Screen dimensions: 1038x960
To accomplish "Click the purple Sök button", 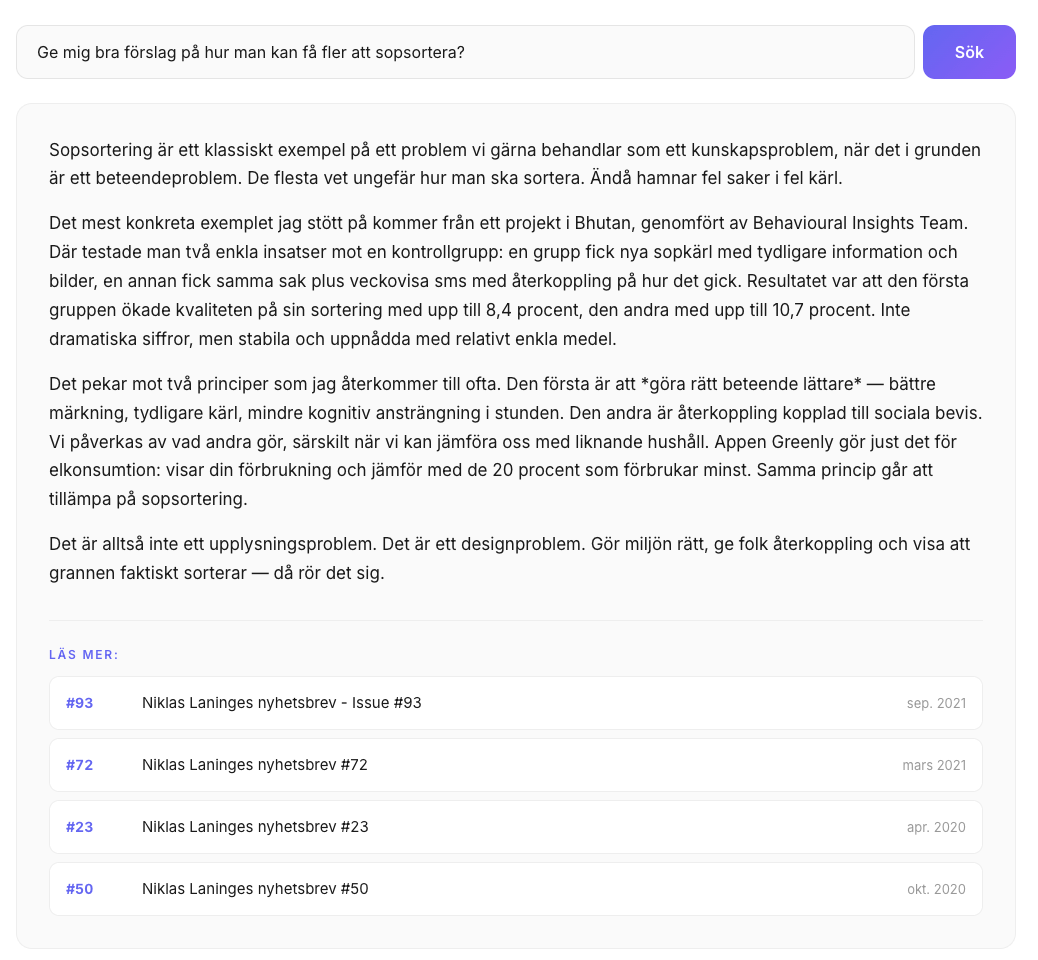I will [968, 52].
